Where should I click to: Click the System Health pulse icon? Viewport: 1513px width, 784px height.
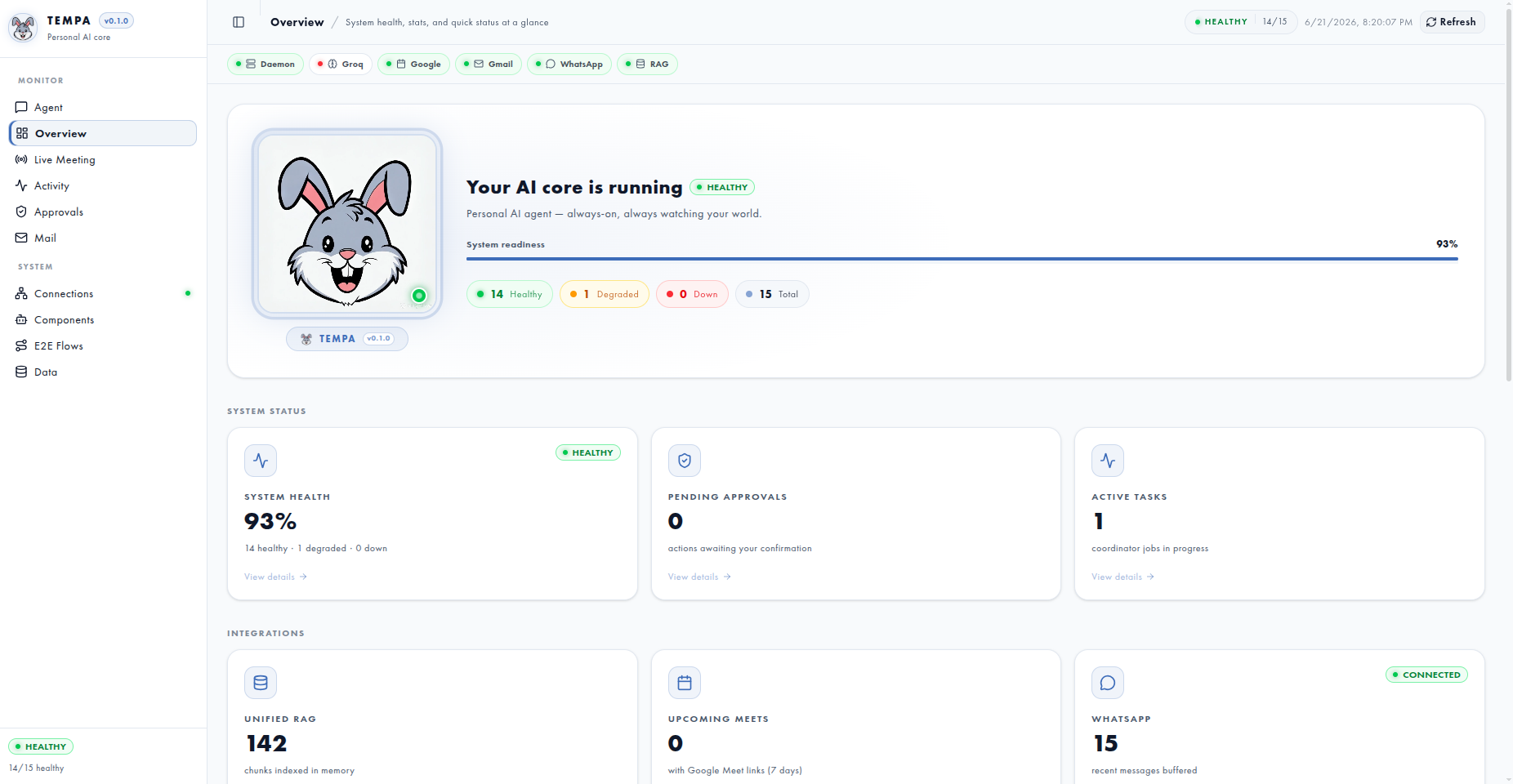coord(261,461)
